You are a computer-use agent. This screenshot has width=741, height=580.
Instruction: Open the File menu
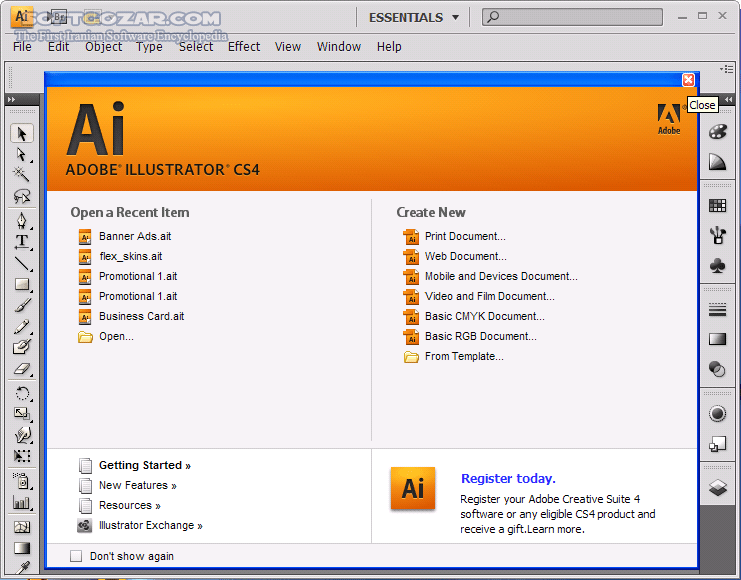pyautogui.click(x=22, y=47)
